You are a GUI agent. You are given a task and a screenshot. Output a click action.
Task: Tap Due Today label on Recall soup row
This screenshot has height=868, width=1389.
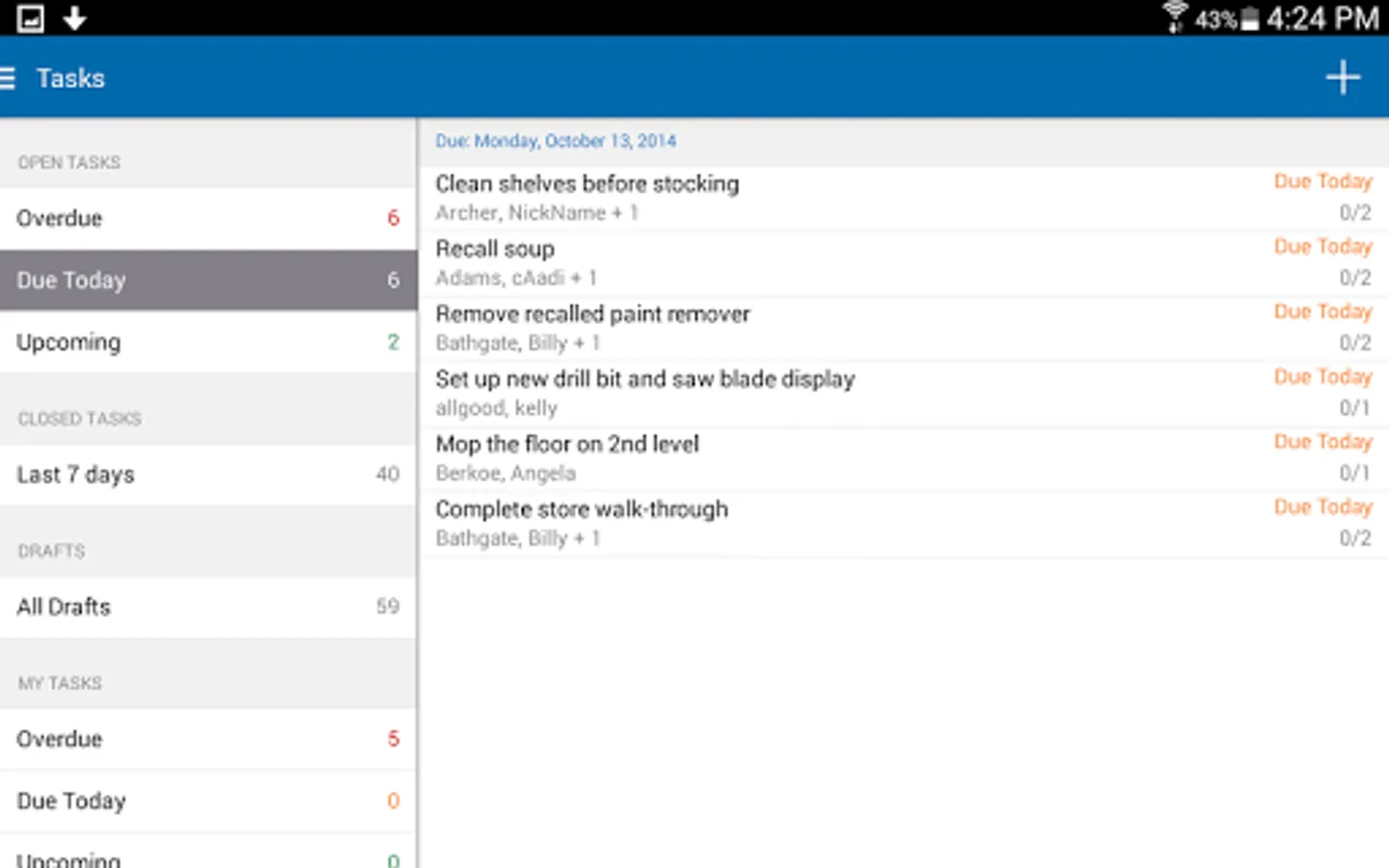click(1322, 247)
